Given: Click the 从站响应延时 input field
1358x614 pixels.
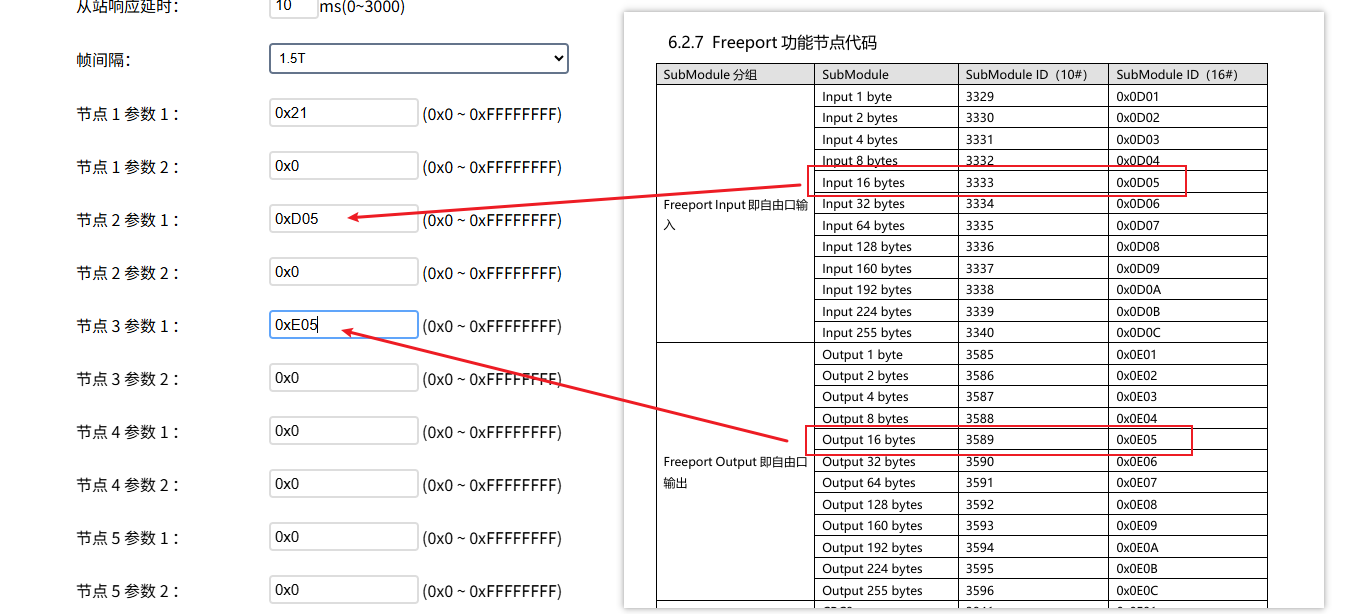Looking at the screenshot, I should [293, 7].
